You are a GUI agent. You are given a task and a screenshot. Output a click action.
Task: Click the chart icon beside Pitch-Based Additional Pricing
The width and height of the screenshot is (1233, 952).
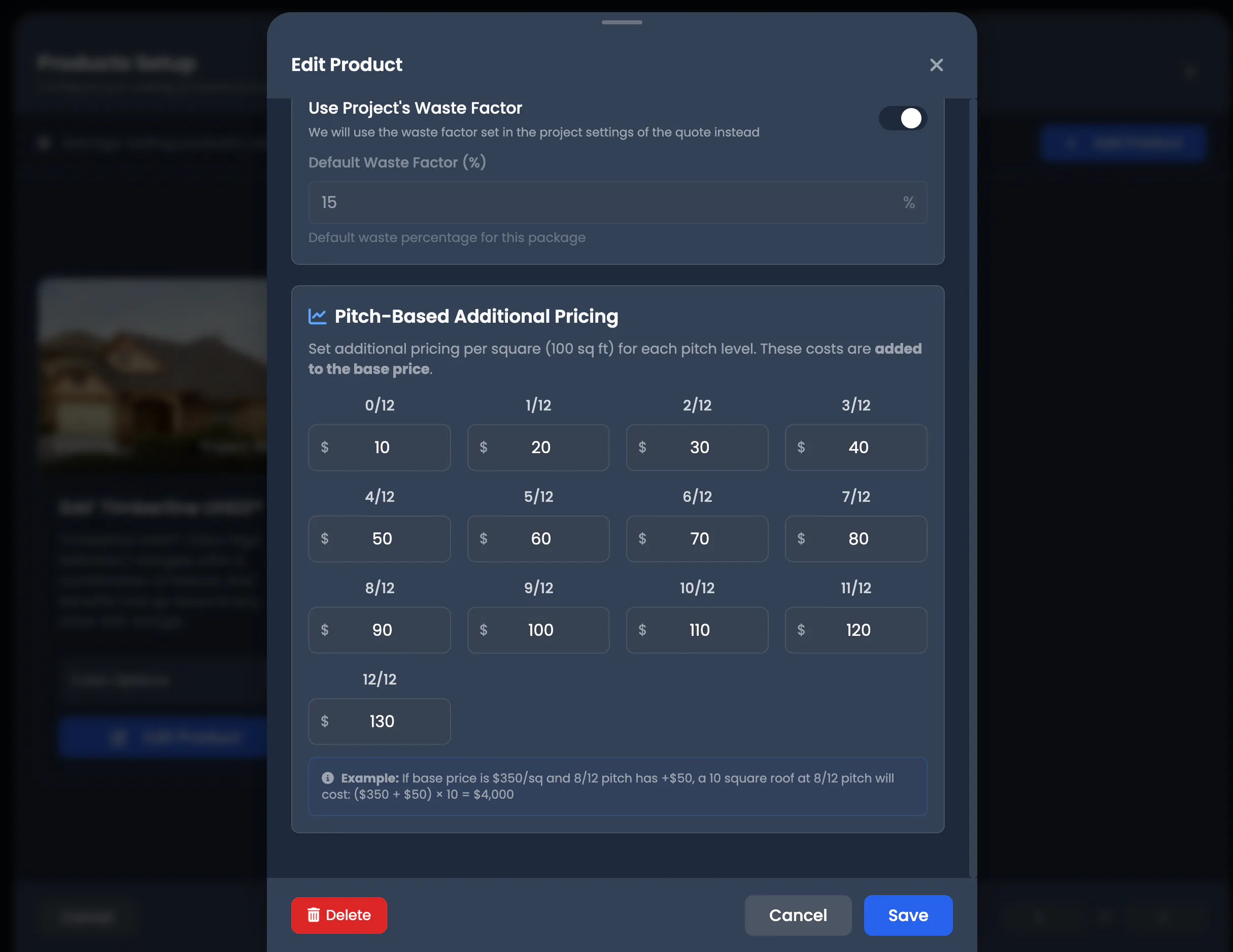coord(317,316)
